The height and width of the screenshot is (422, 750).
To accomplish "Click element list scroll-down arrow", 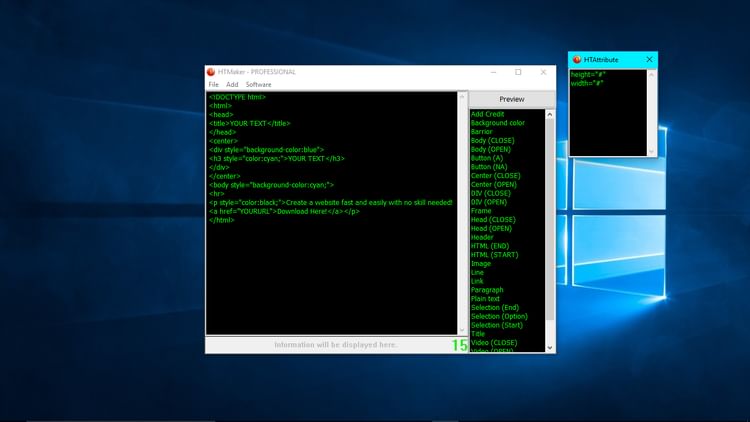I will click(550, 348).
